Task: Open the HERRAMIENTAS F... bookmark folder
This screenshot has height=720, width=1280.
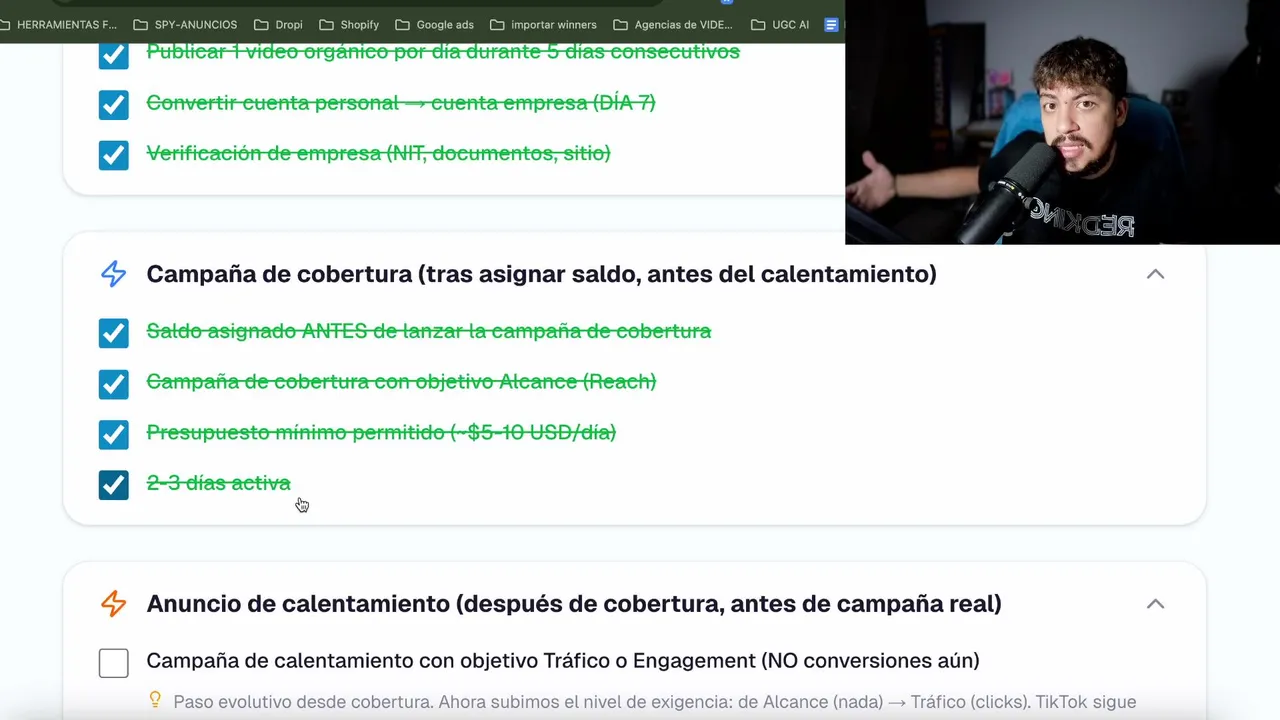Action: 57,24
